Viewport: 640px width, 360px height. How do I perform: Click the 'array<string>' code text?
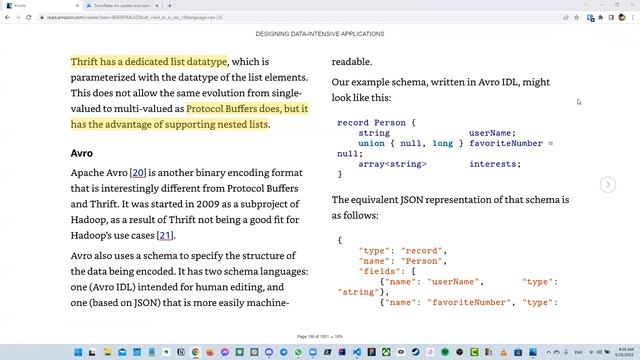click(393, 164)
